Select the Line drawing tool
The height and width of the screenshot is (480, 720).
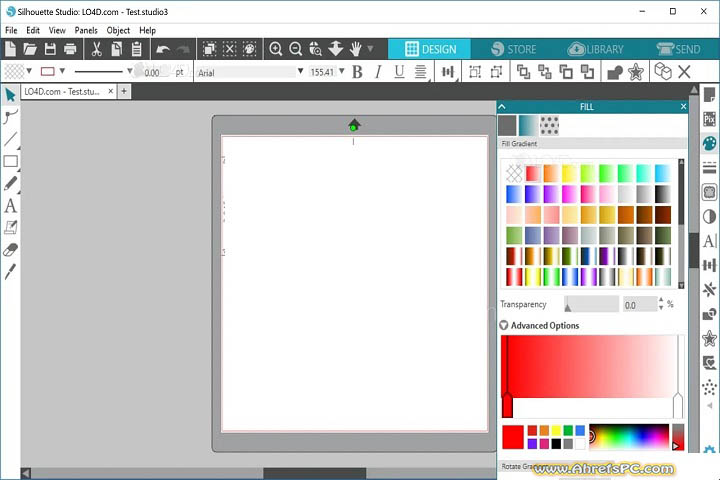coord(10,139)
